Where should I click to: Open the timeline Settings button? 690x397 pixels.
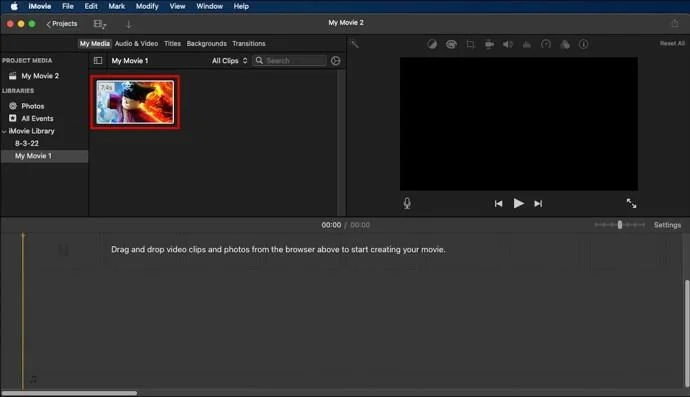coord(667,225)
